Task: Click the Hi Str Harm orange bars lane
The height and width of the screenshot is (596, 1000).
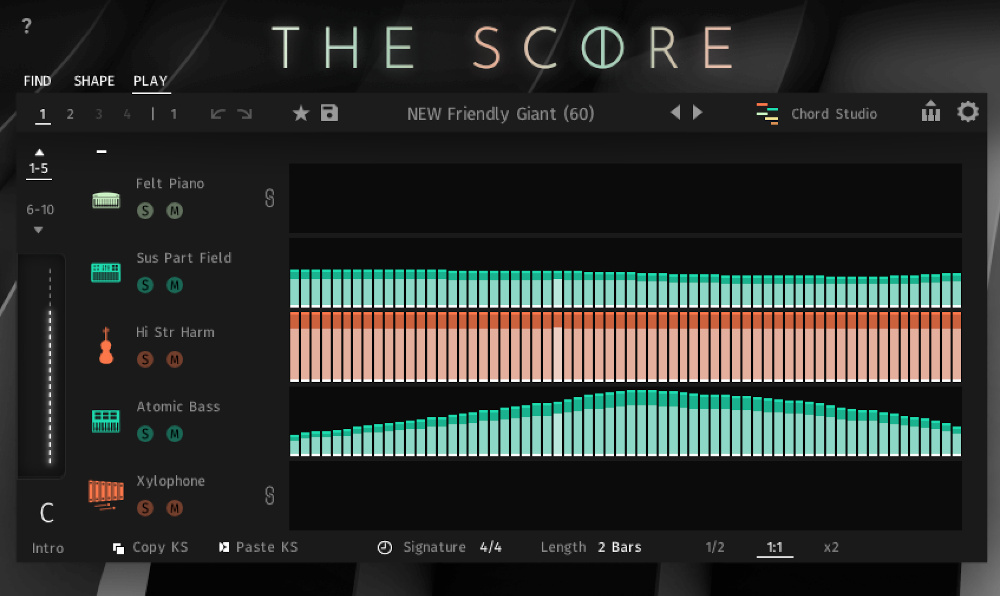Action: 626,347
